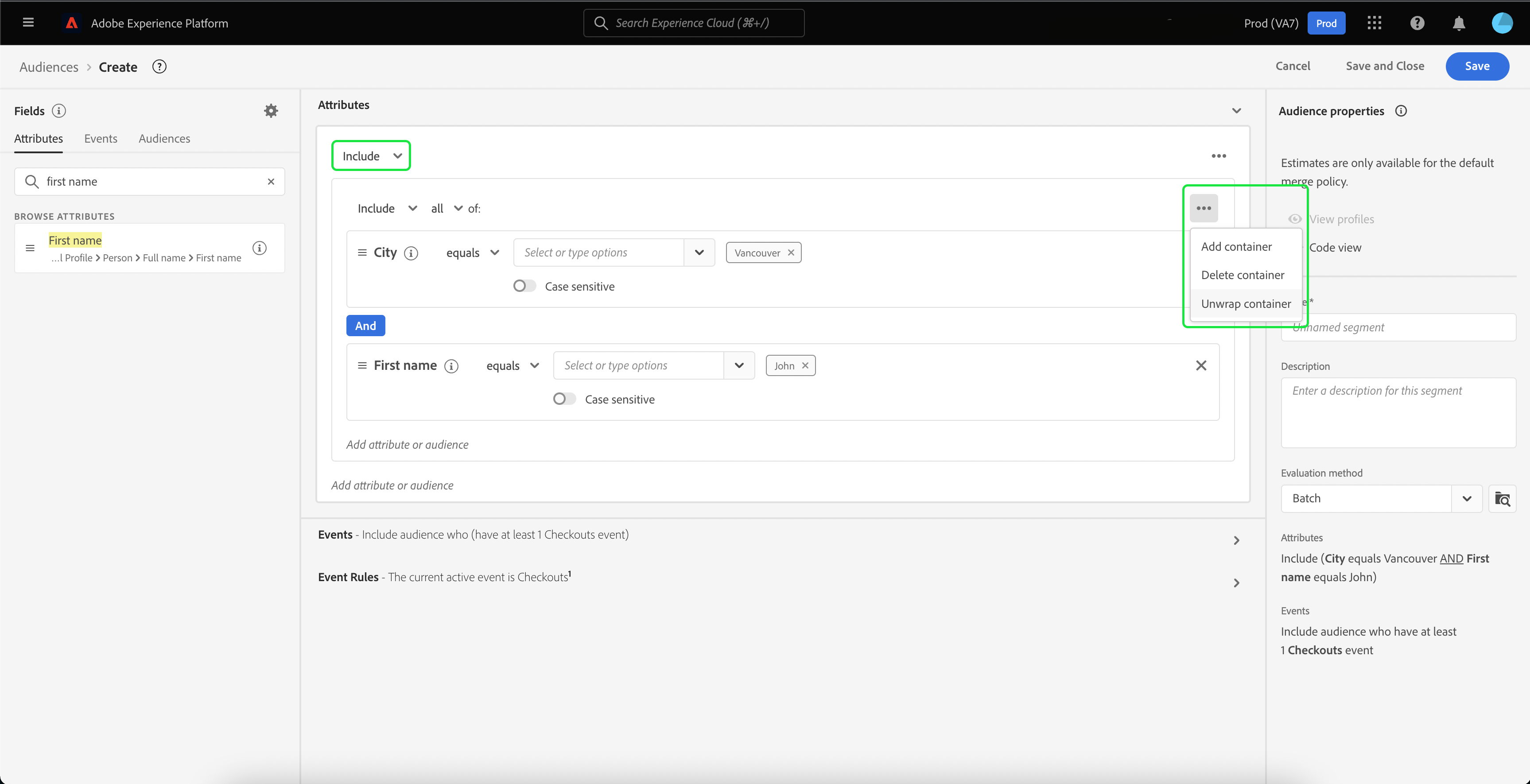Open the Batch evaluation method dropdown
The image size is (1530, 784).
pos(1467,498)
